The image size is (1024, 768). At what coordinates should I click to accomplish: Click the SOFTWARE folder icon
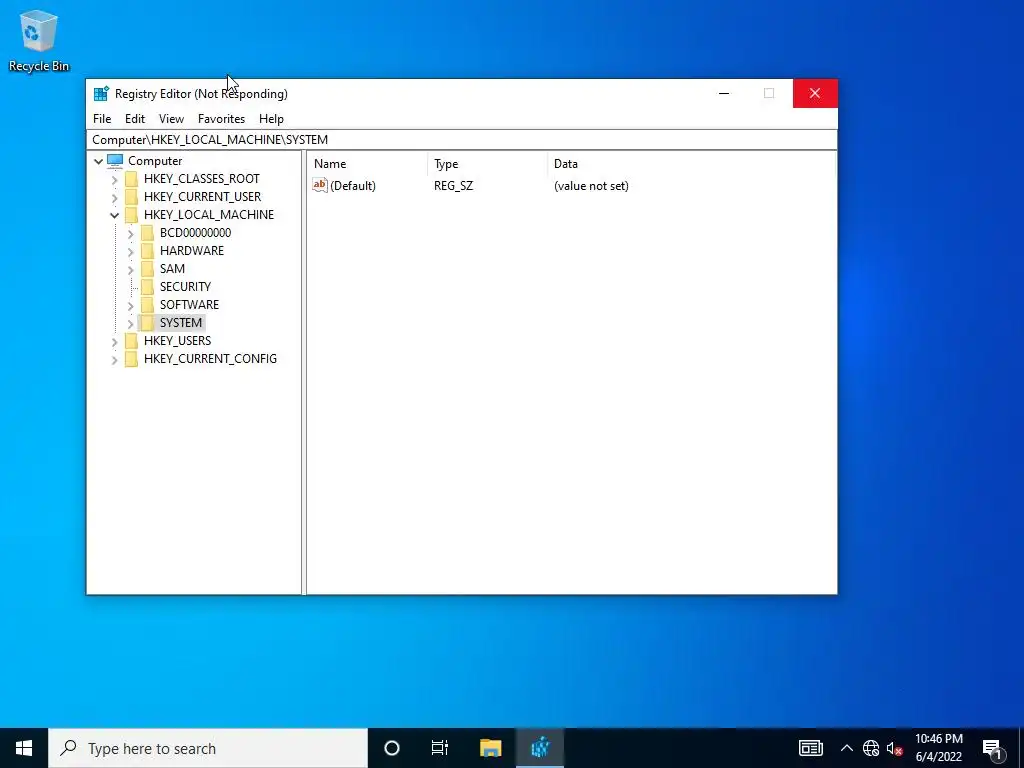coord(148,304)
